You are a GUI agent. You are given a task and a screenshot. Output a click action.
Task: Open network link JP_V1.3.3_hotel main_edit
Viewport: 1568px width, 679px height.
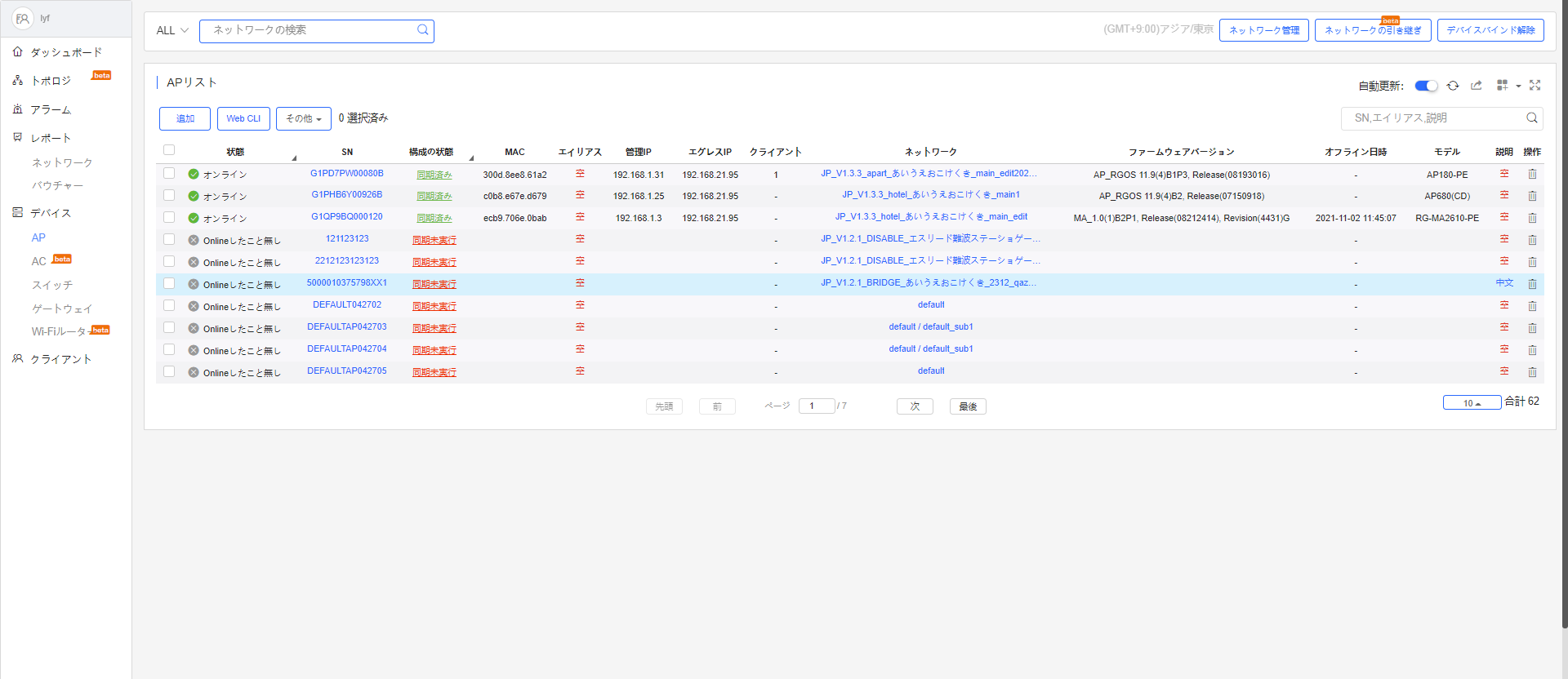[931, 217]
